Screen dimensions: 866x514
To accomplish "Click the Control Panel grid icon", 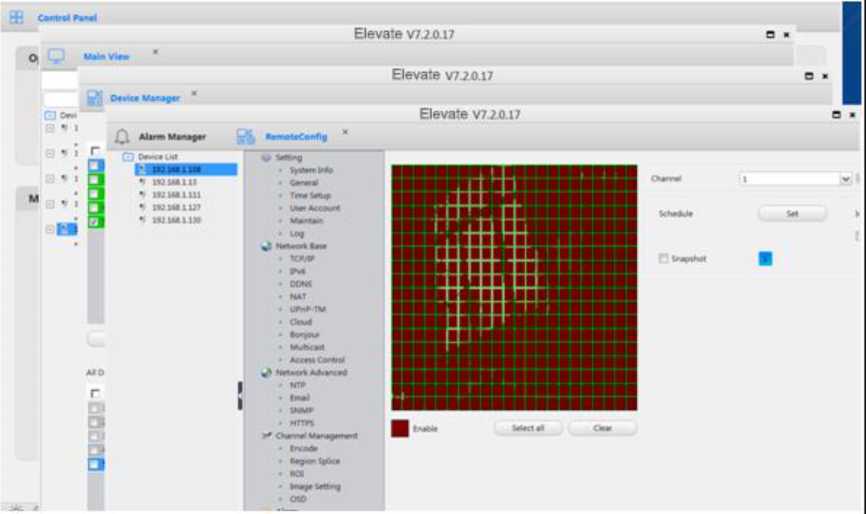I will pos(16,18).
